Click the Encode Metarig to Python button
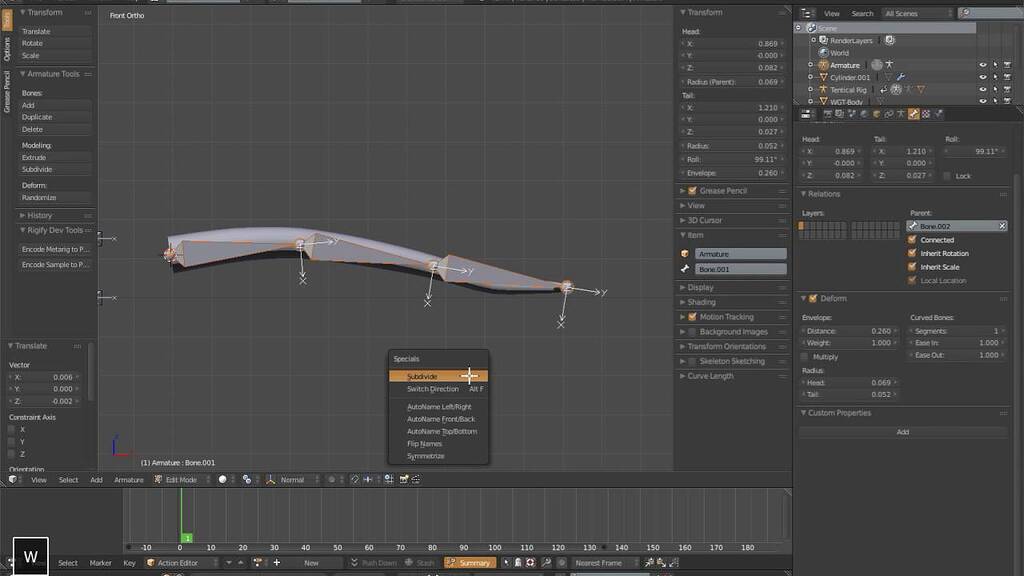The height and width of the screenshot is (576, 1024). click(x=55, y=249)
